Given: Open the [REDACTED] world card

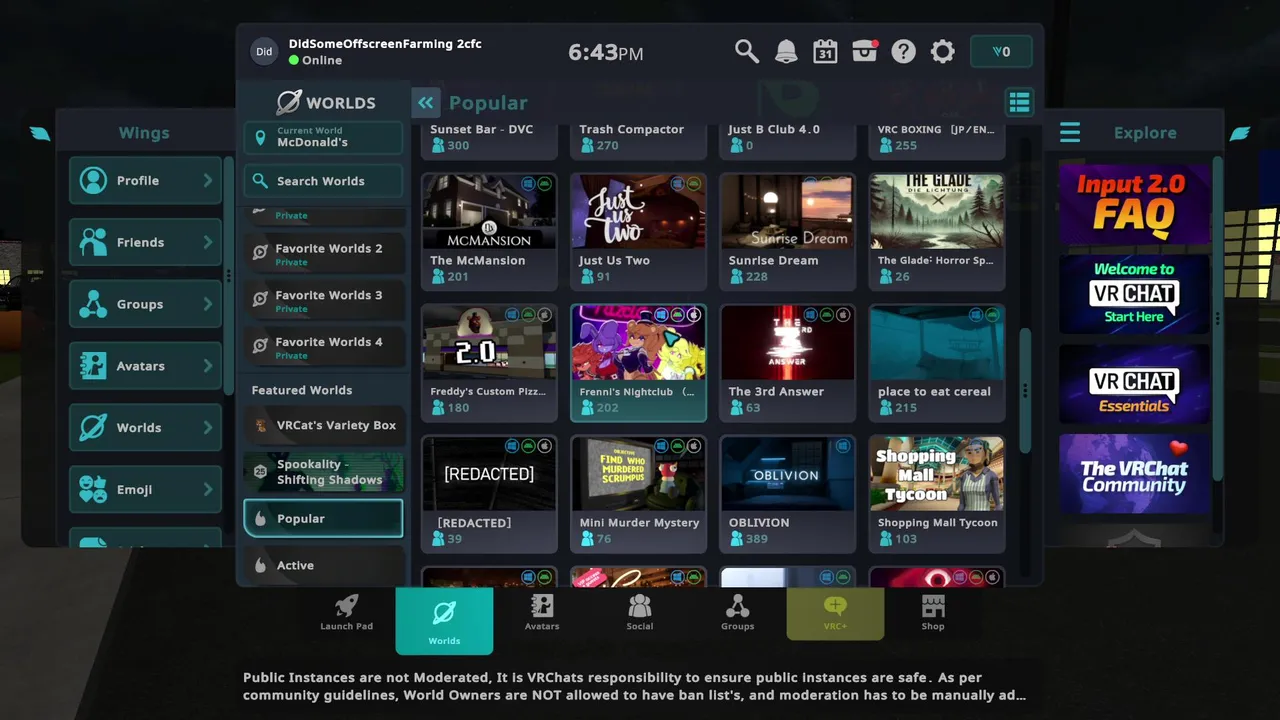Looking at the screenshot, I should click(x=489, y=493).
